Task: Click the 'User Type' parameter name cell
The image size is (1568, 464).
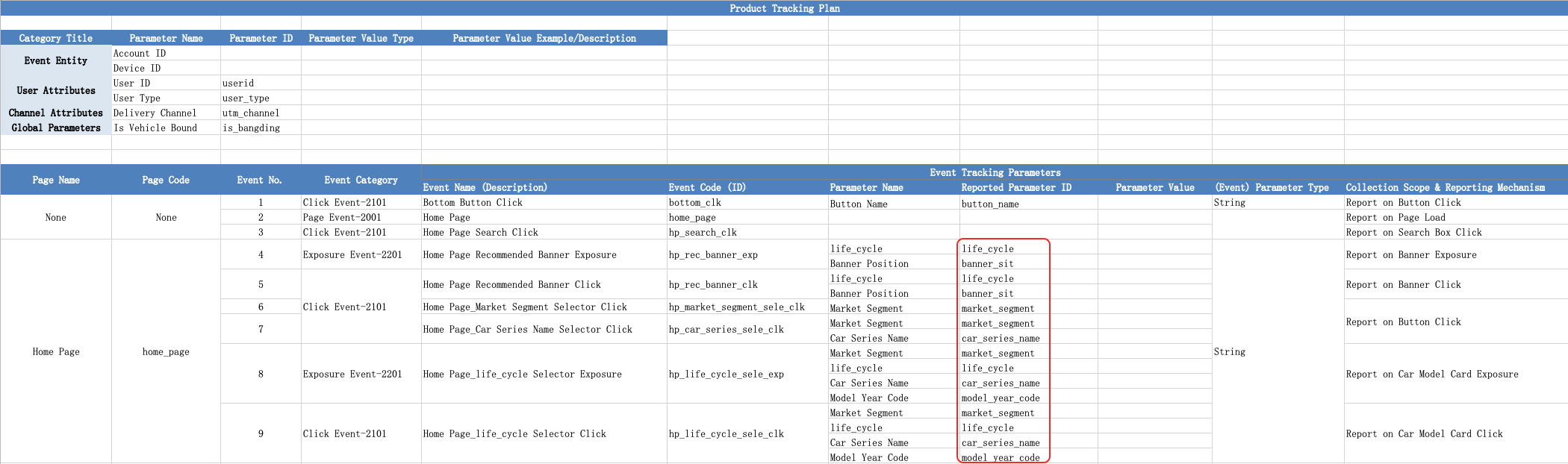Action: [x=166, y=98]
